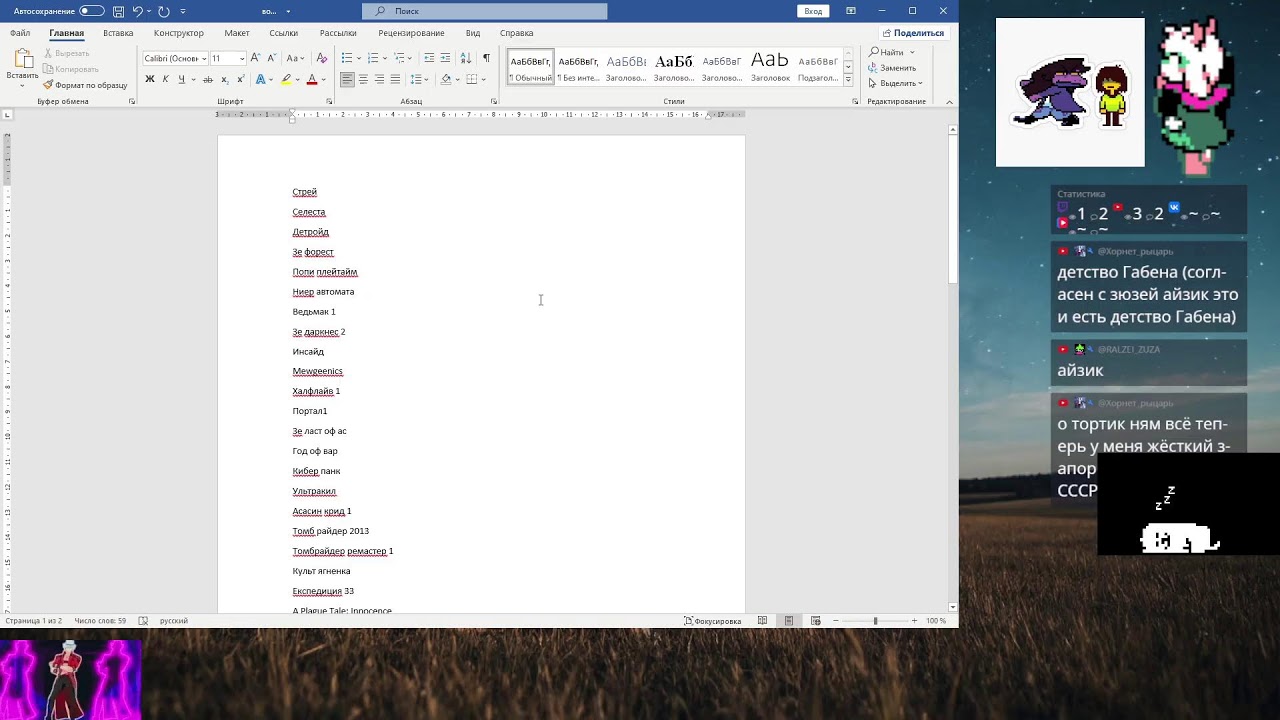Click the Фокусировка focus mode button
This screenshot has width=1280, height=720.
tap(713, 621)
